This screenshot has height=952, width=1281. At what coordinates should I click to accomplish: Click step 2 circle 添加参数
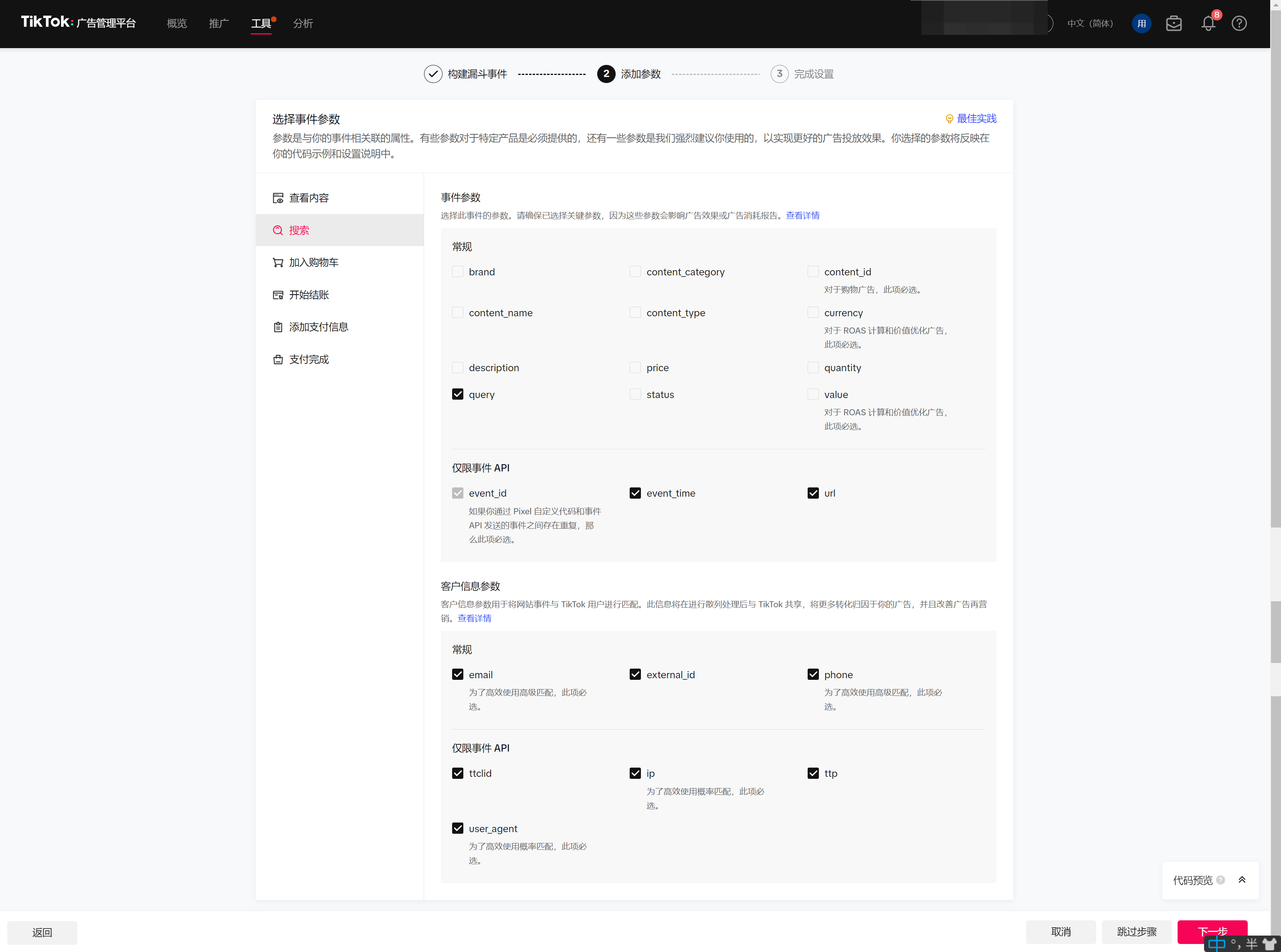point(606,74)
